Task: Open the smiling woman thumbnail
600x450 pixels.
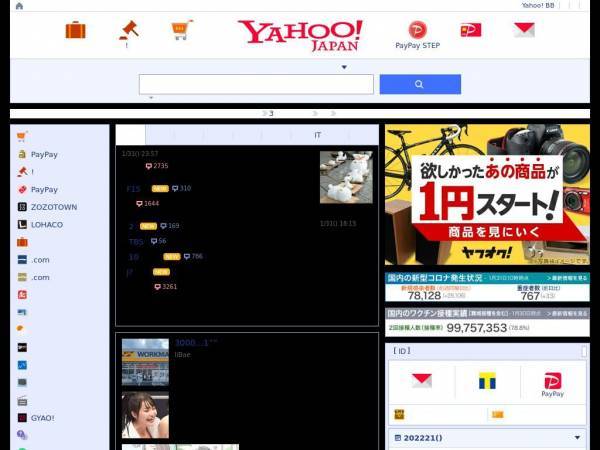Action: (145, 415)
